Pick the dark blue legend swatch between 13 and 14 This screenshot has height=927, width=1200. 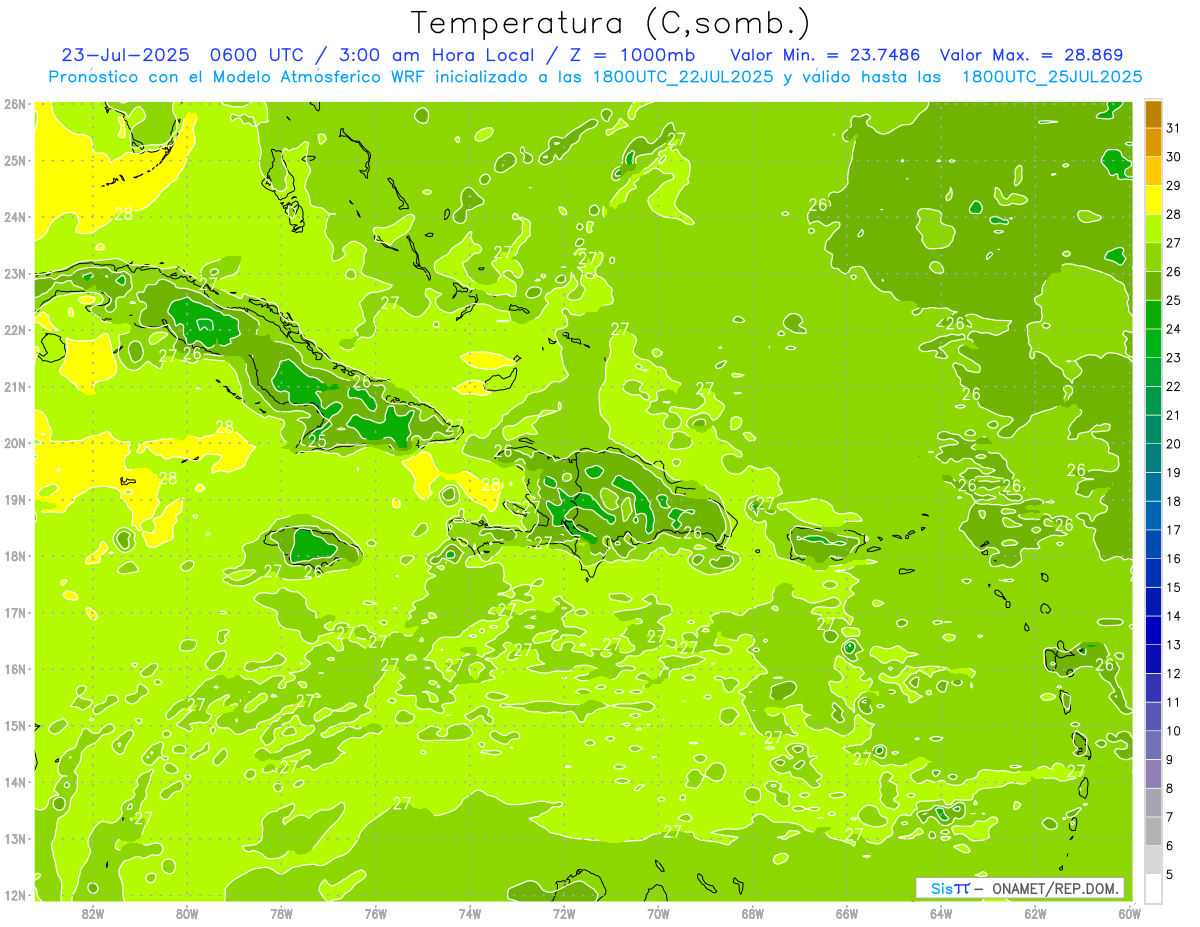pos(1153,630)
